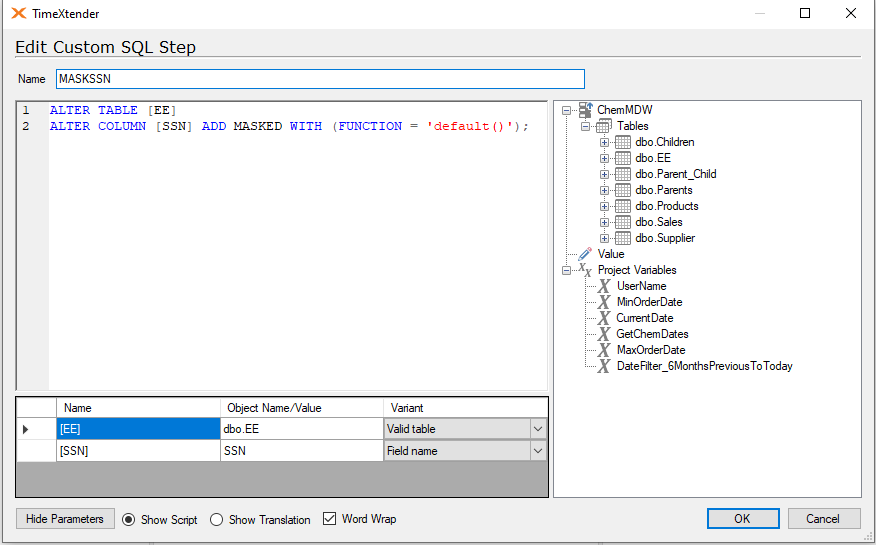Maximize the TimeXtender window
This screenshot has height=545, width=876.
coord(805,13)
